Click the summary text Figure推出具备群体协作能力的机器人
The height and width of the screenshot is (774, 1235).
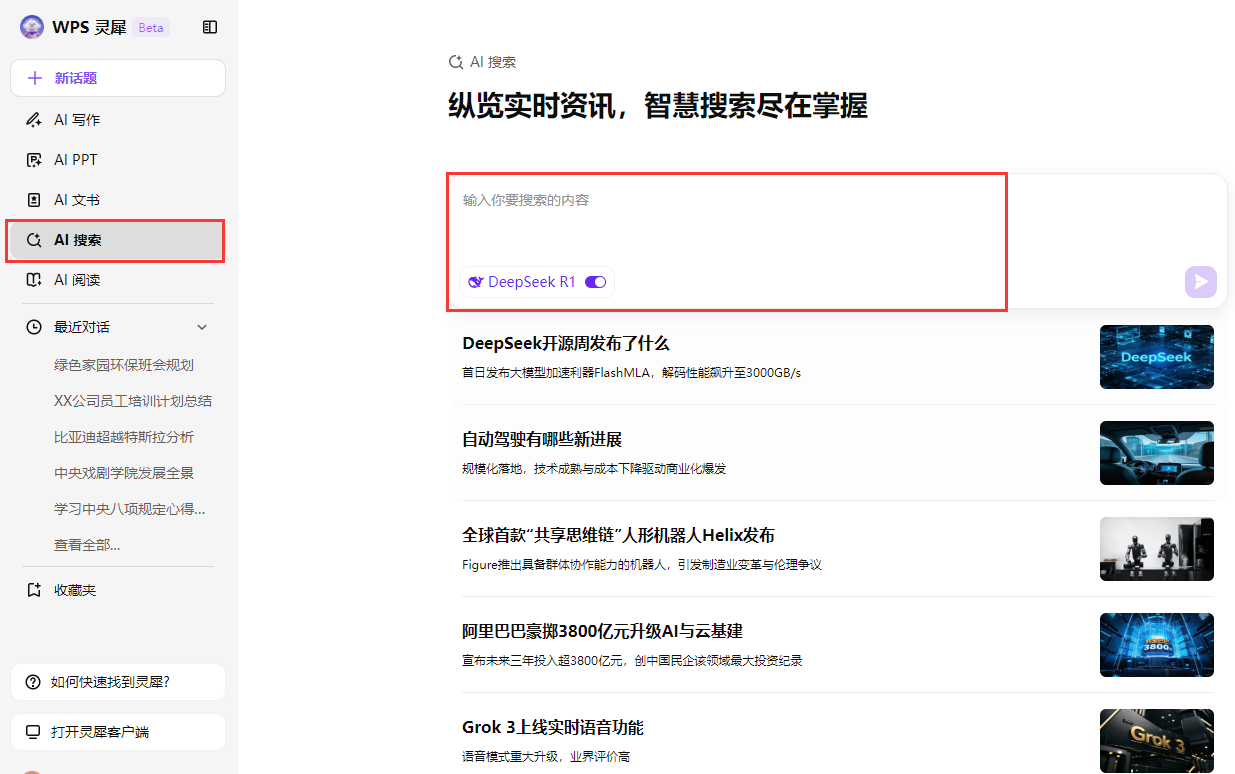(x=641, y=565)
